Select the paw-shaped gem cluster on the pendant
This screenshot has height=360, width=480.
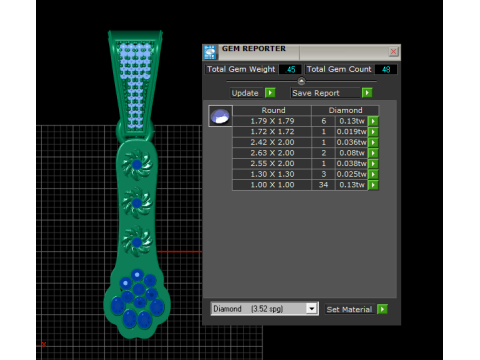(137, 300)
